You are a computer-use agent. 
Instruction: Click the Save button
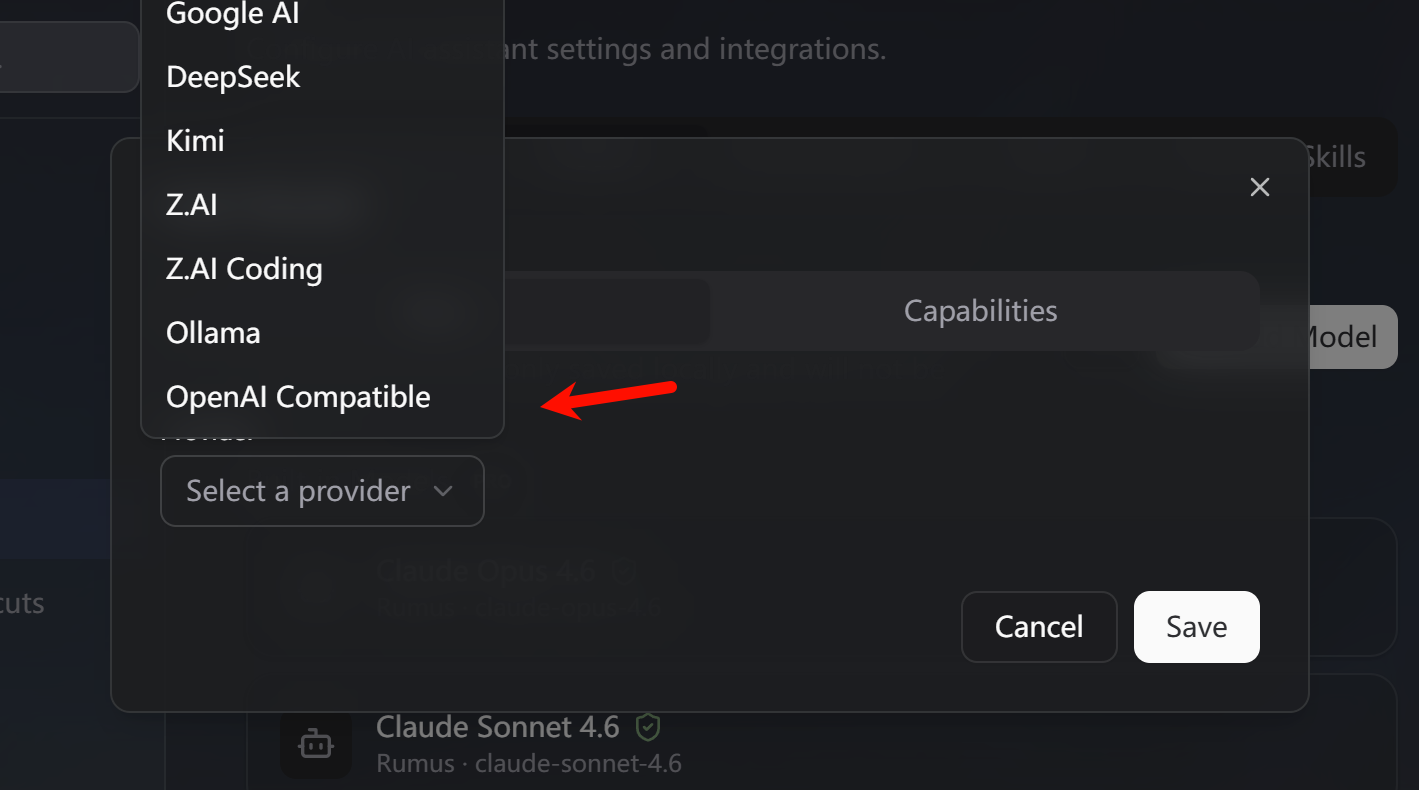point(1196,627)
